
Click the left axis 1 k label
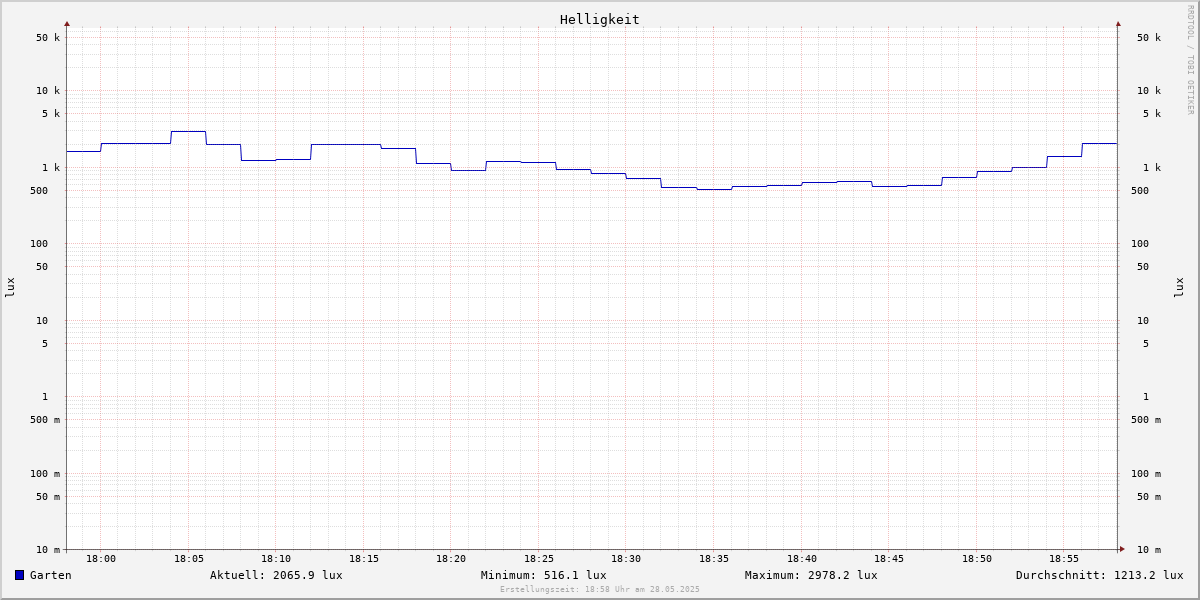[x=51, y=168]
